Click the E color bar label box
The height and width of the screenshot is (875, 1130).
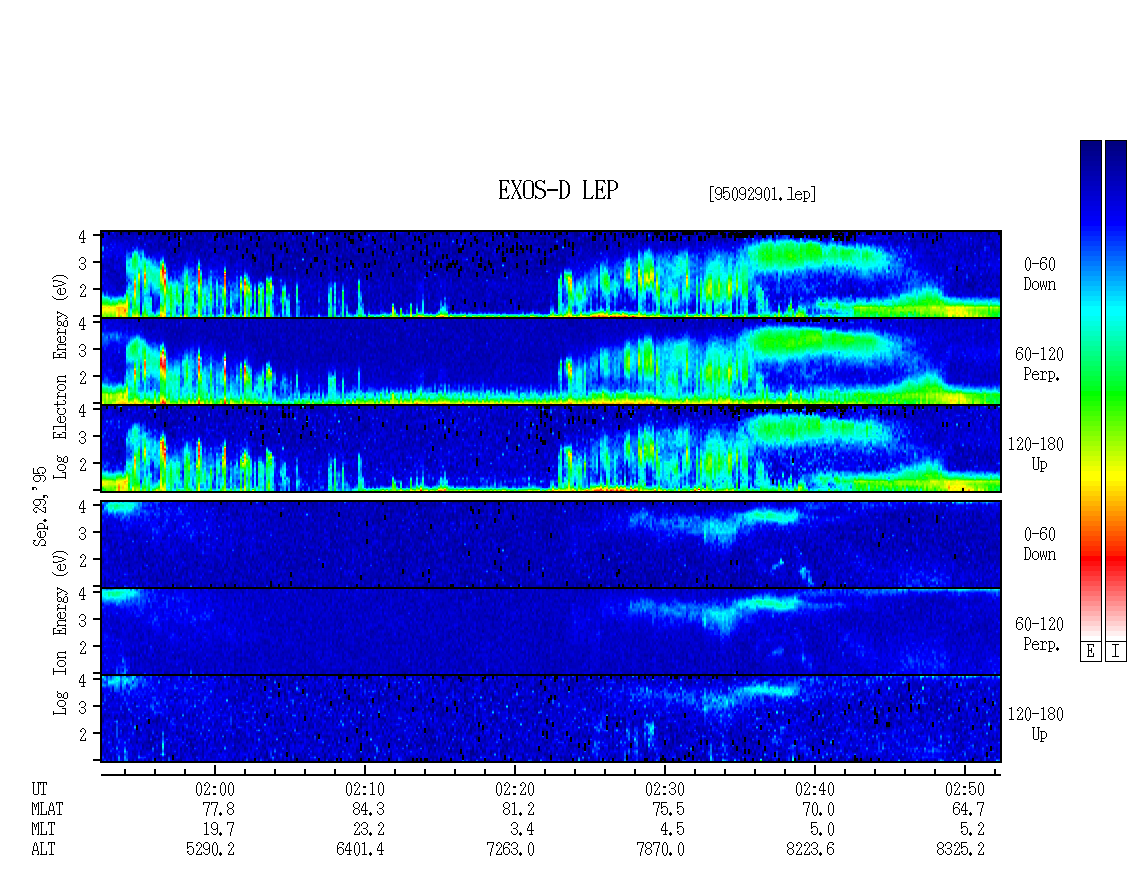1090,652
